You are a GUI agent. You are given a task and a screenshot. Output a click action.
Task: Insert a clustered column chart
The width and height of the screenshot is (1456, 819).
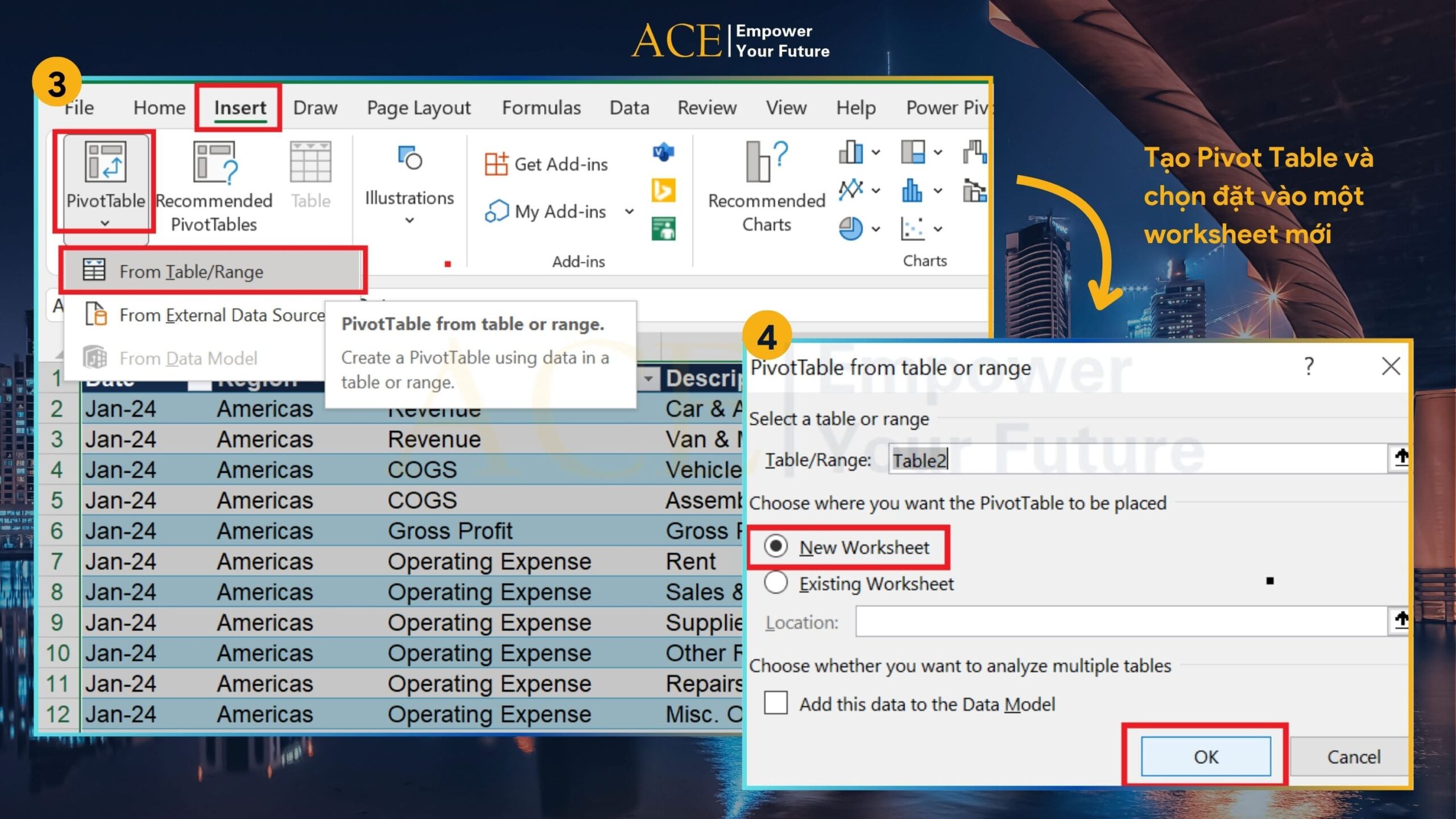point(850,151)
